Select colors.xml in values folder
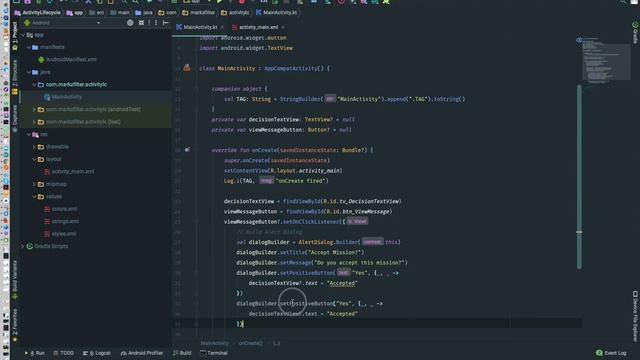 click(64, 209)
